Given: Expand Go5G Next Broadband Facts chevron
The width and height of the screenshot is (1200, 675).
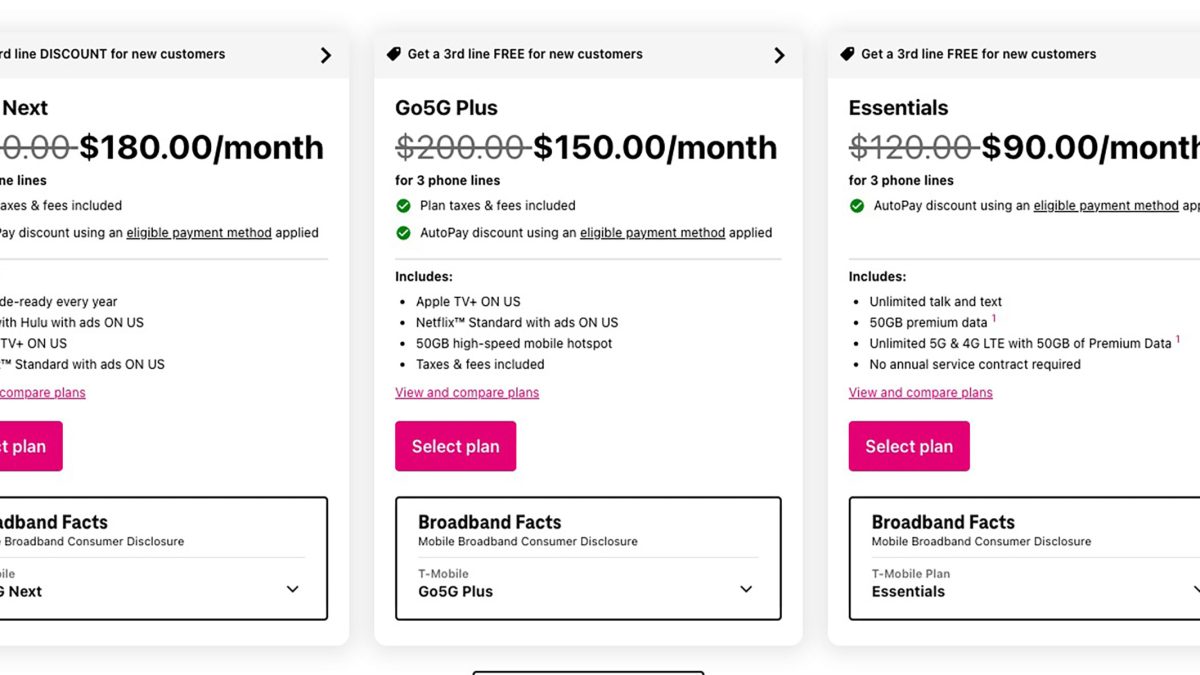Looking at the screenshot, I should (292, 589).
